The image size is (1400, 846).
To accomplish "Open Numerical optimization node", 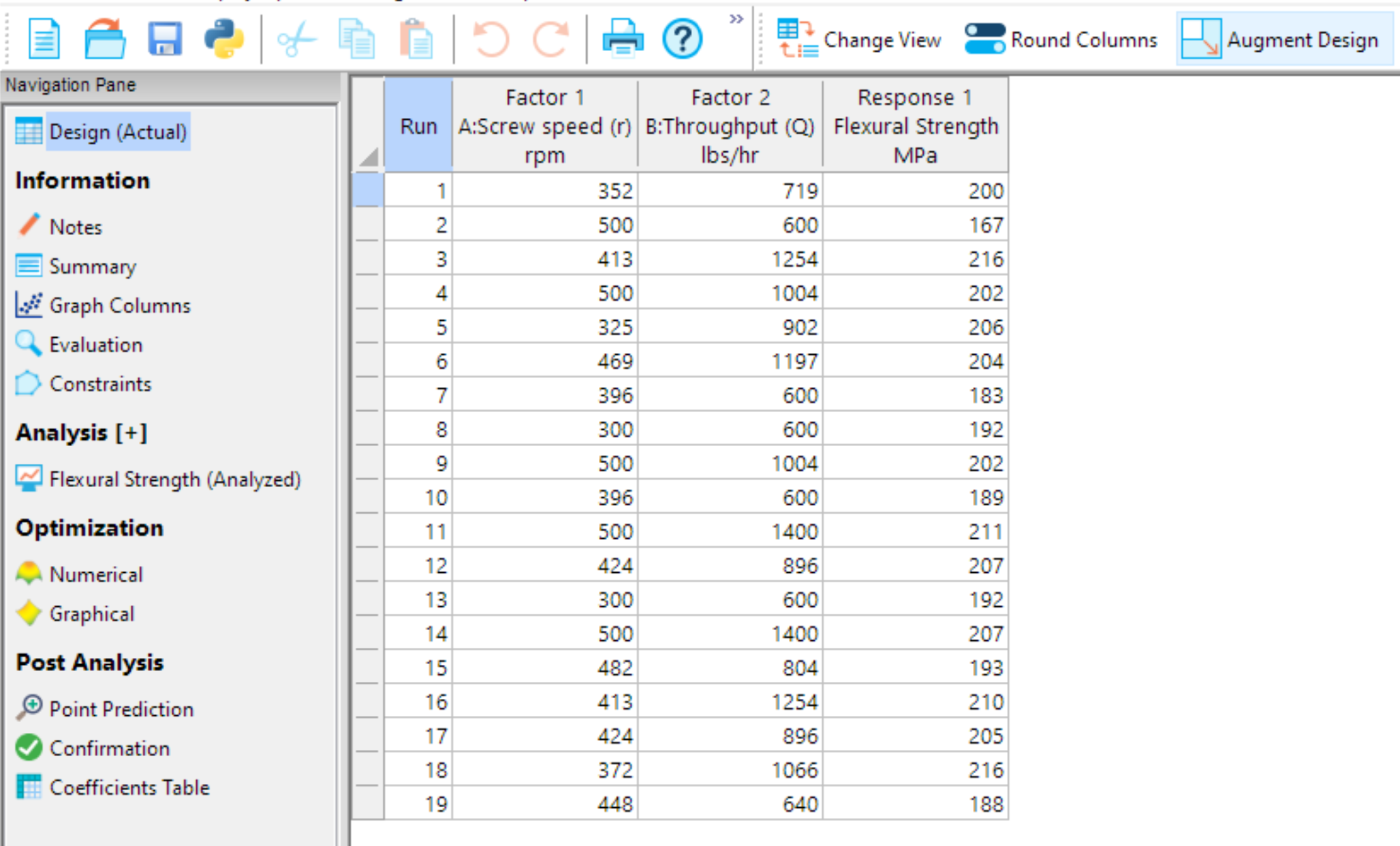I will tap(96, 575).
